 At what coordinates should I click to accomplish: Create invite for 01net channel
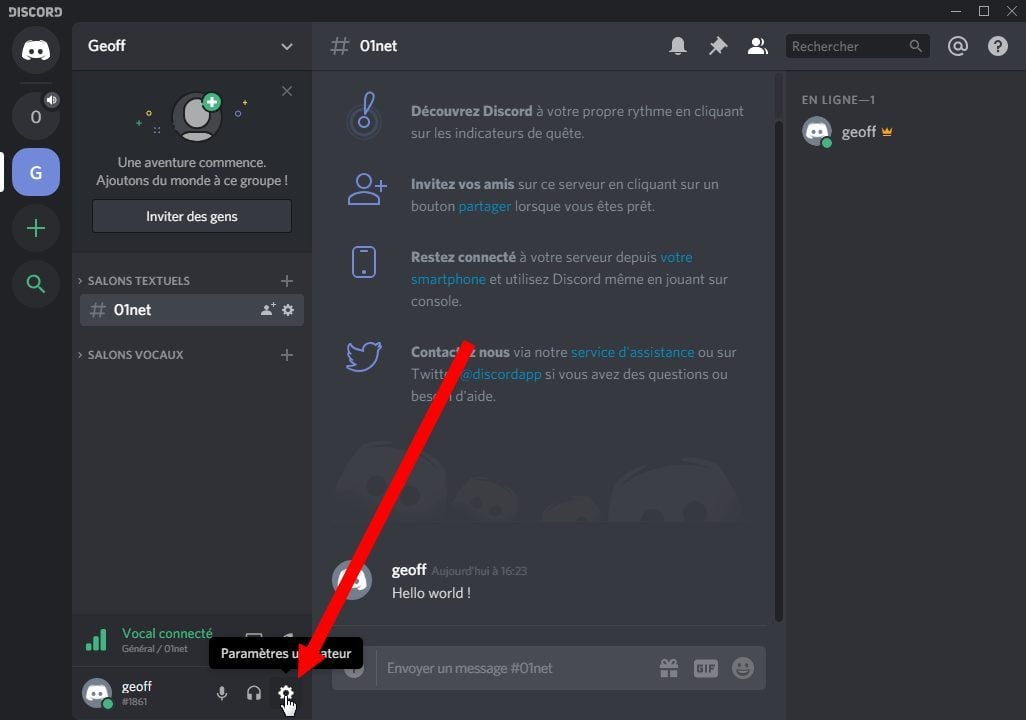pos(268,310)
